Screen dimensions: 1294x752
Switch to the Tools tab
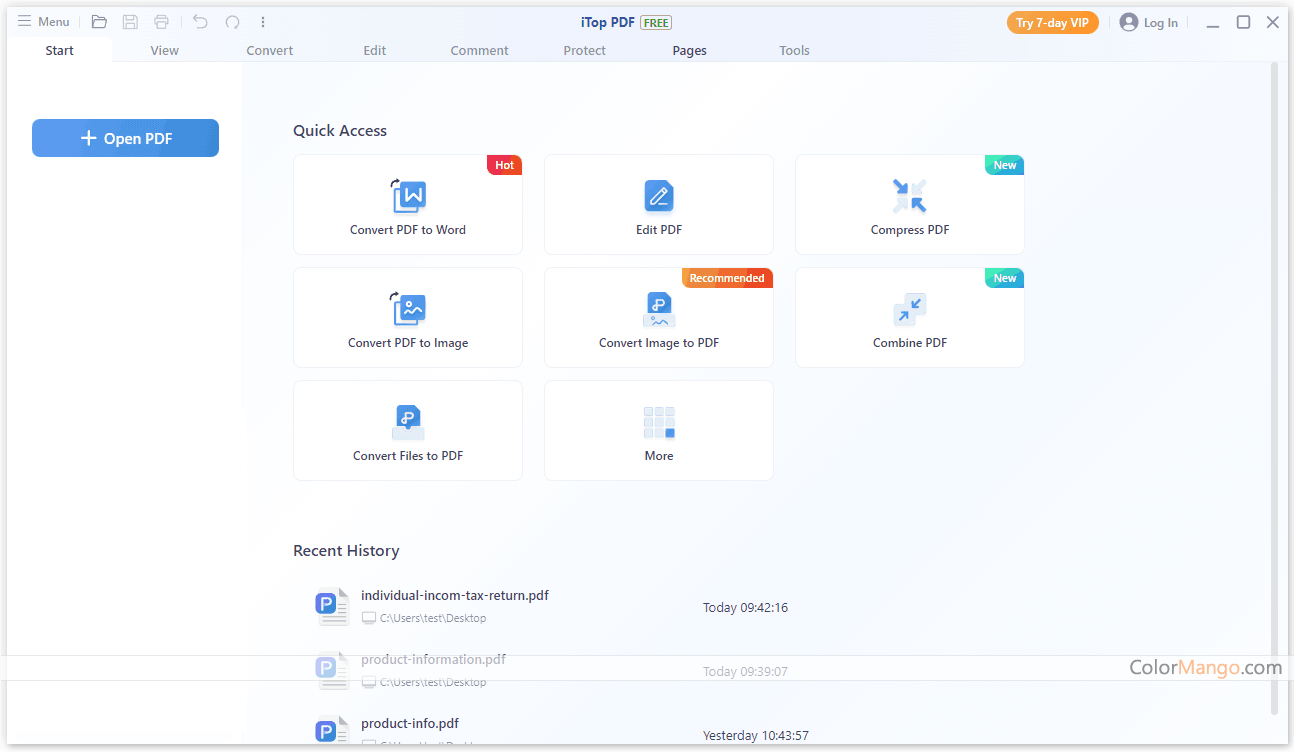click(x=795, y=50)
